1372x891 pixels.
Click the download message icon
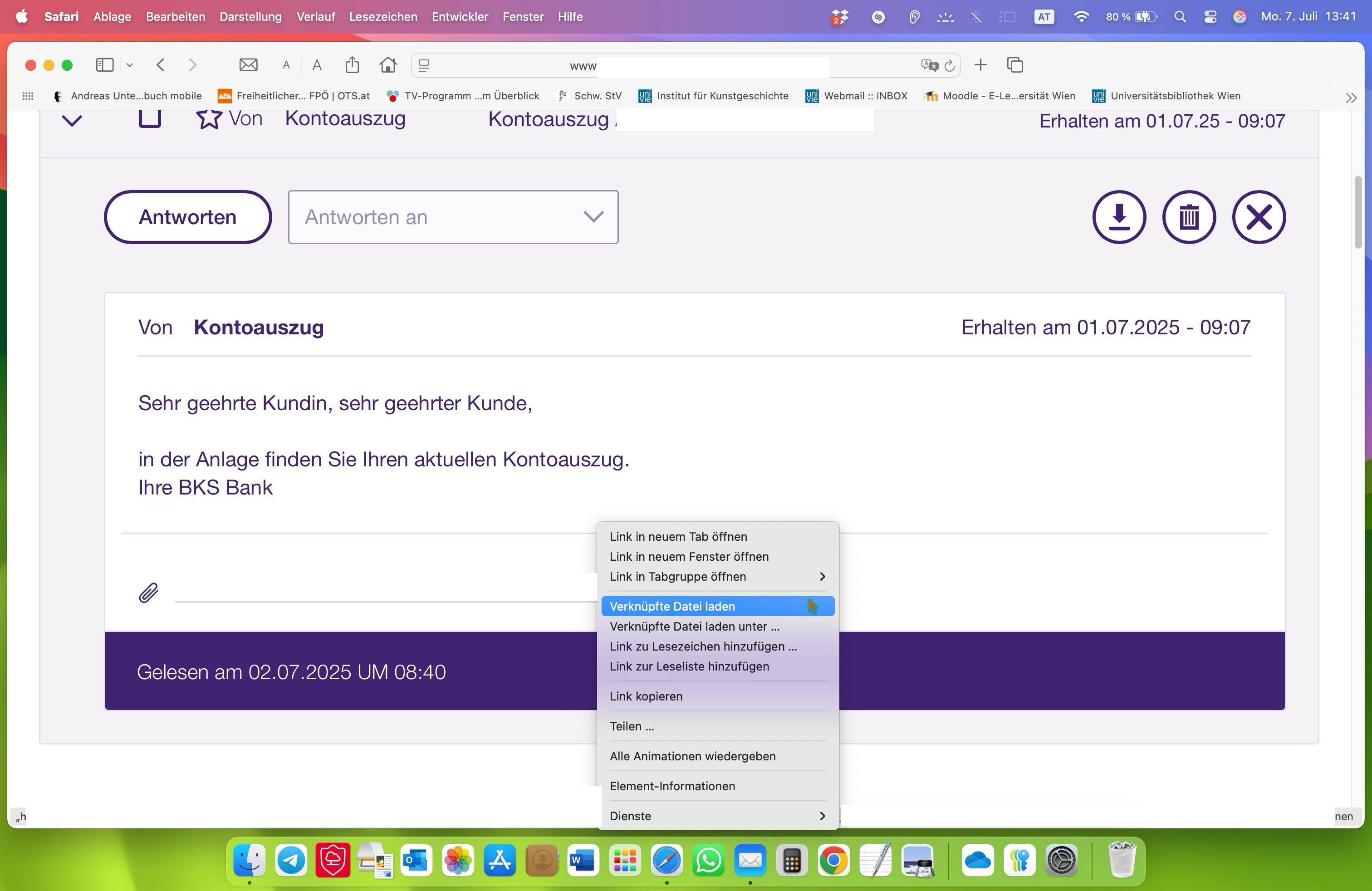[1118, 217]
